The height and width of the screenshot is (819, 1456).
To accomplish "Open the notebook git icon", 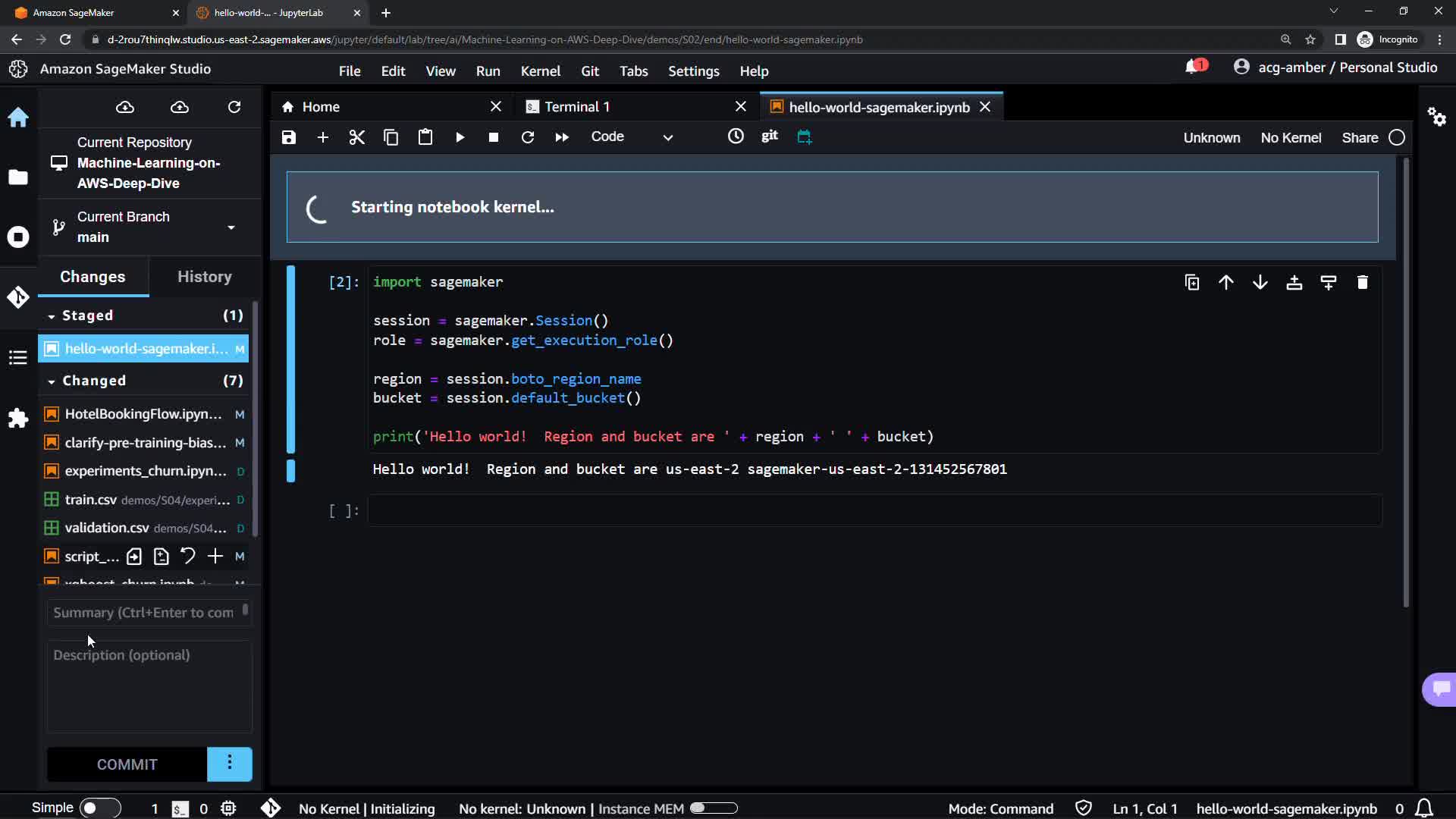I will pyautogui.click(x=769, y=136).
